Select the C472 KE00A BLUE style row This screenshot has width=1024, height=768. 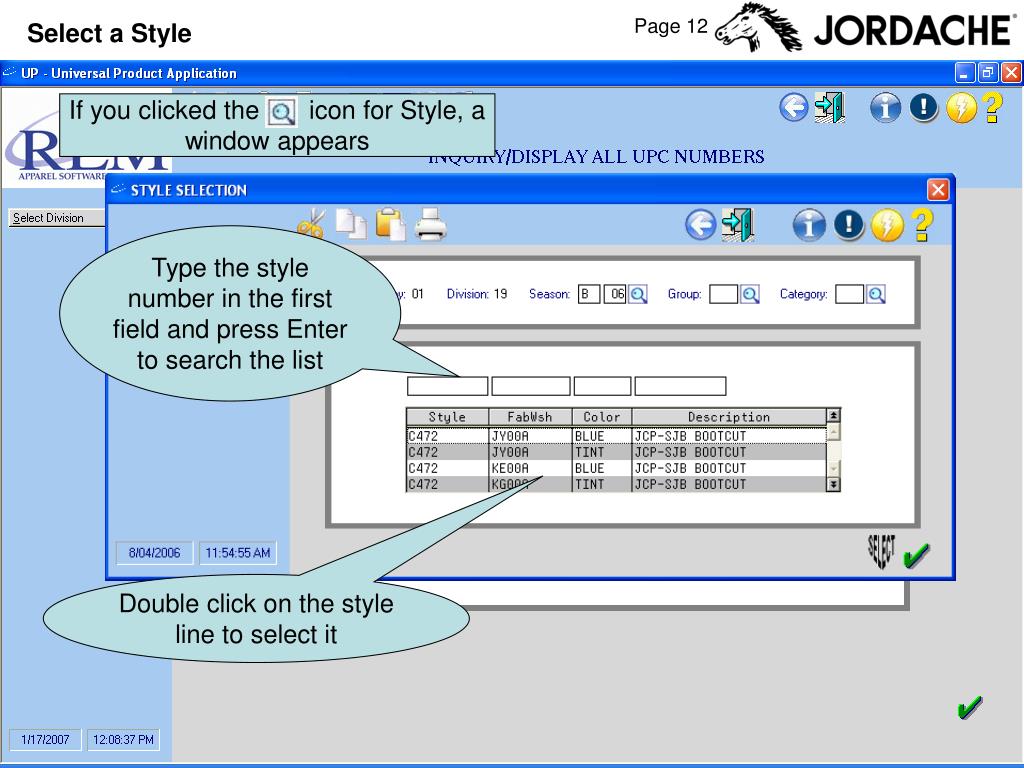tap(616, 468)
